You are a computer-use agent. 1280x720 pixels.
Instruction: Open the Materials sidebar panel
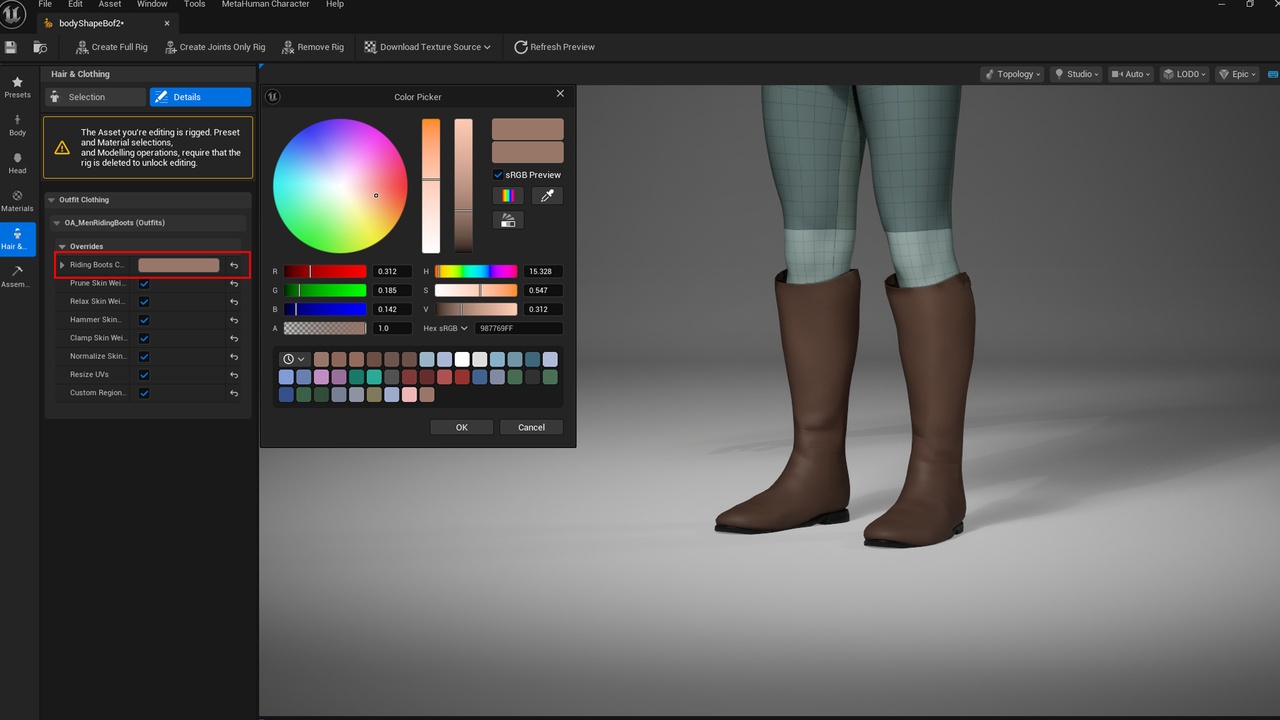(x=17, y=201)
